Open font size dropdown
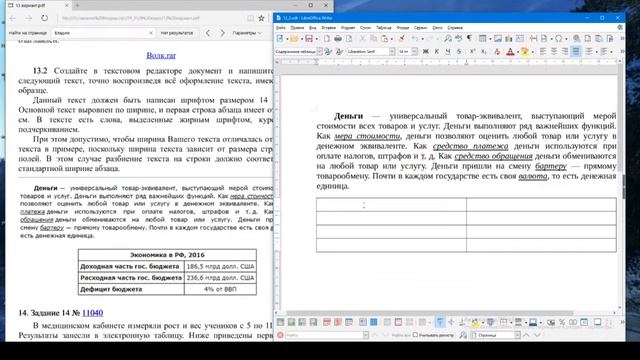Image resolution: width=640 pixels, height=360 pixels. pyautogui.click(x=415, y=51)
